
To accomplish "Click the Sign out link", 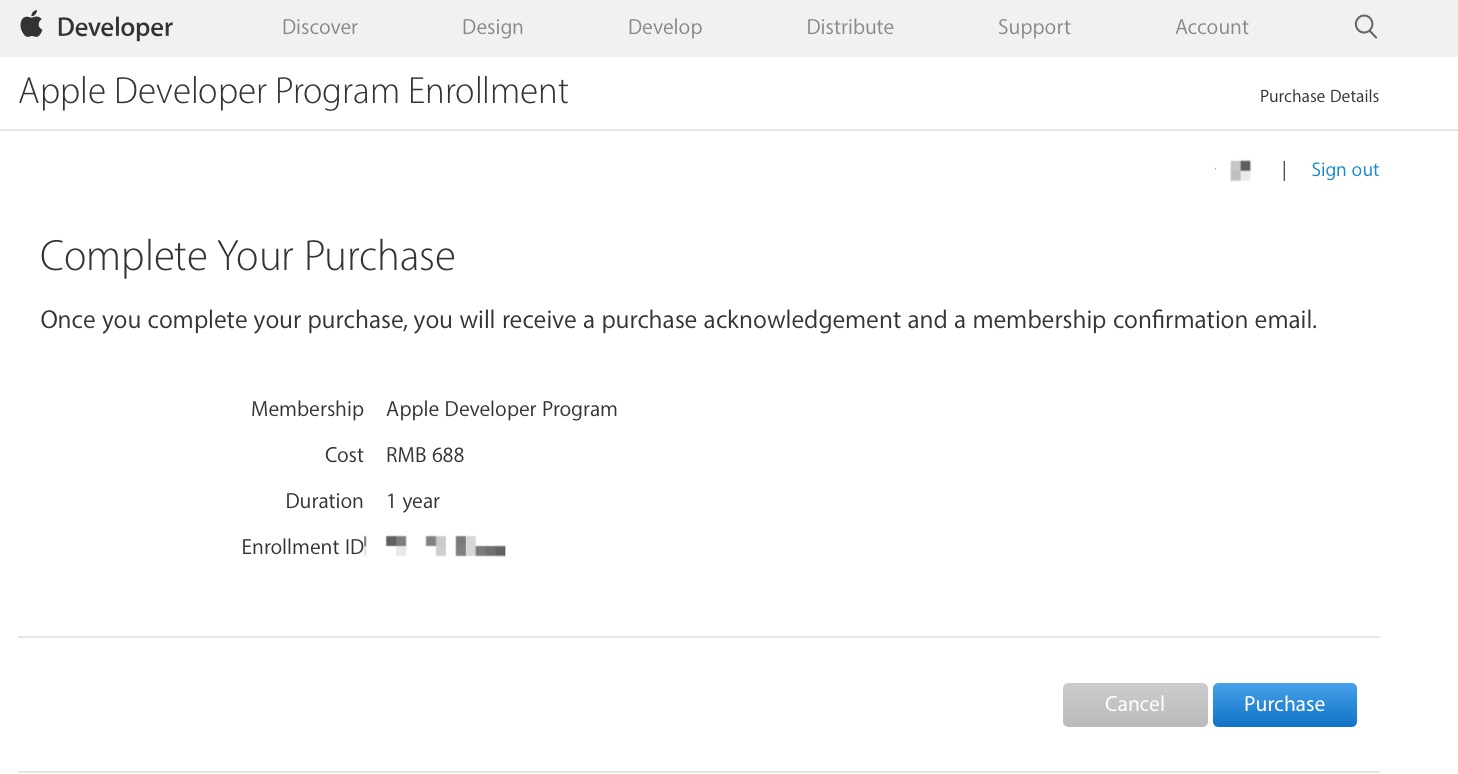I will pos(1345,170).
